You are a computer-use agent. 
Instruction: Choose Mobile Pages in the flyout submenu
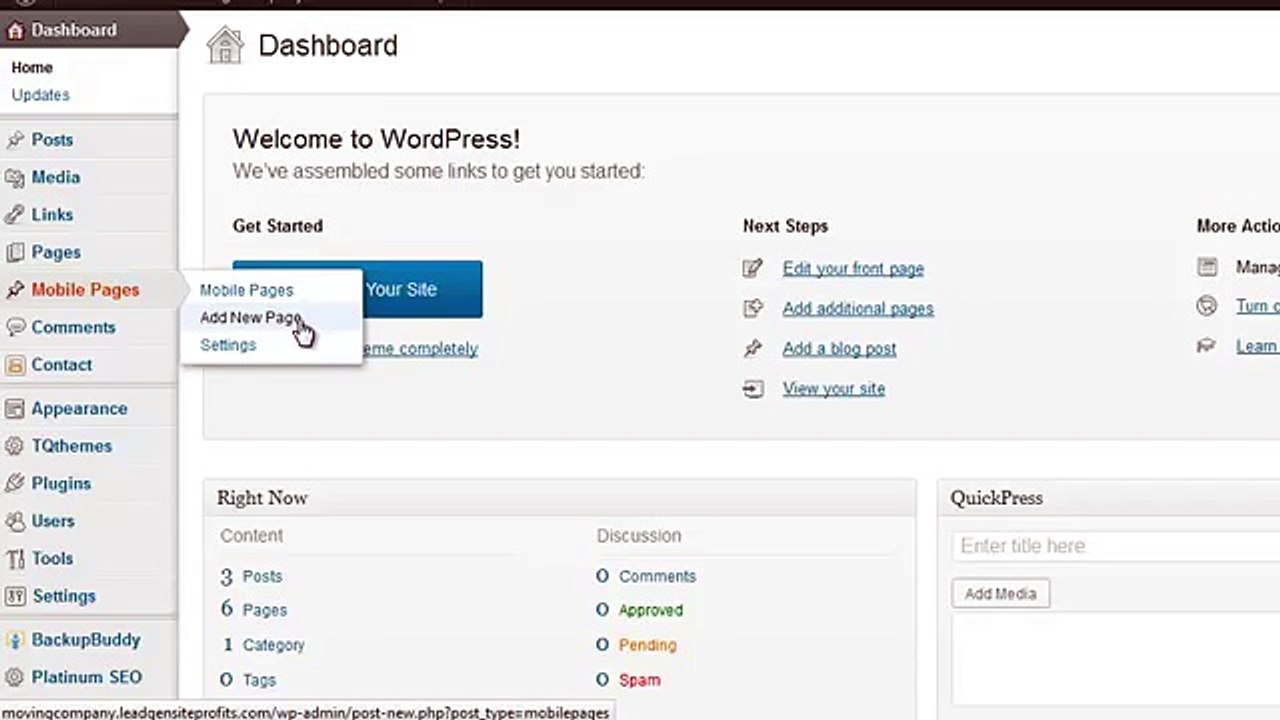coord(246,290)
